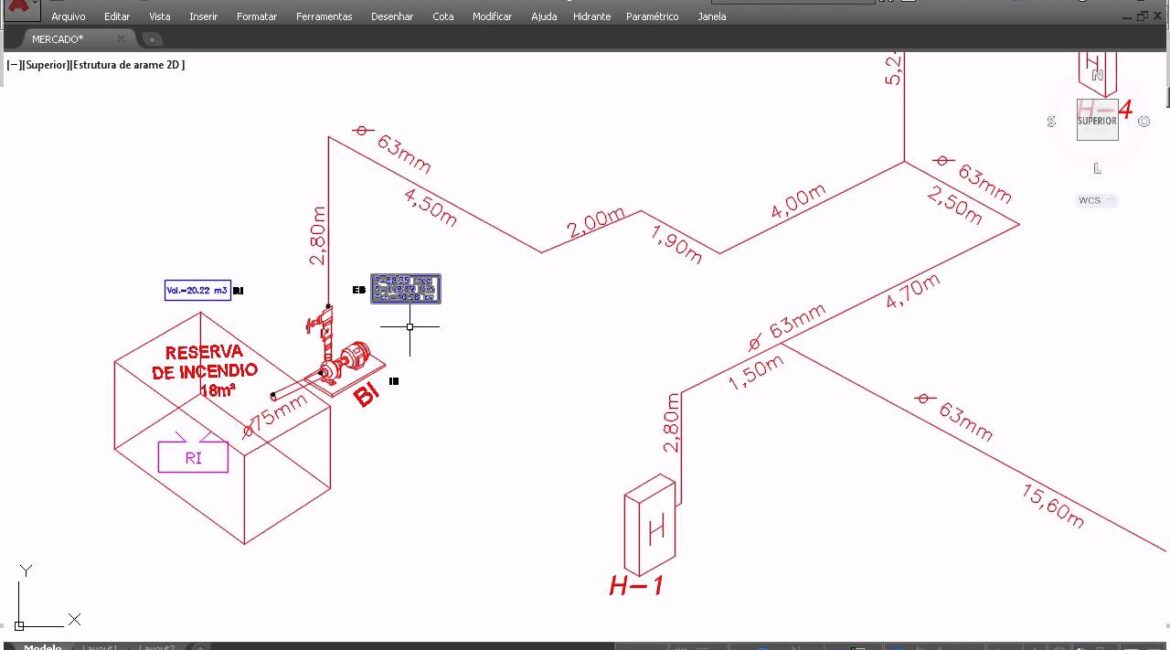This screenshot has width=1170, height=650.
Task: Click the [-] viewport controls expander
Action: (15, 65)
